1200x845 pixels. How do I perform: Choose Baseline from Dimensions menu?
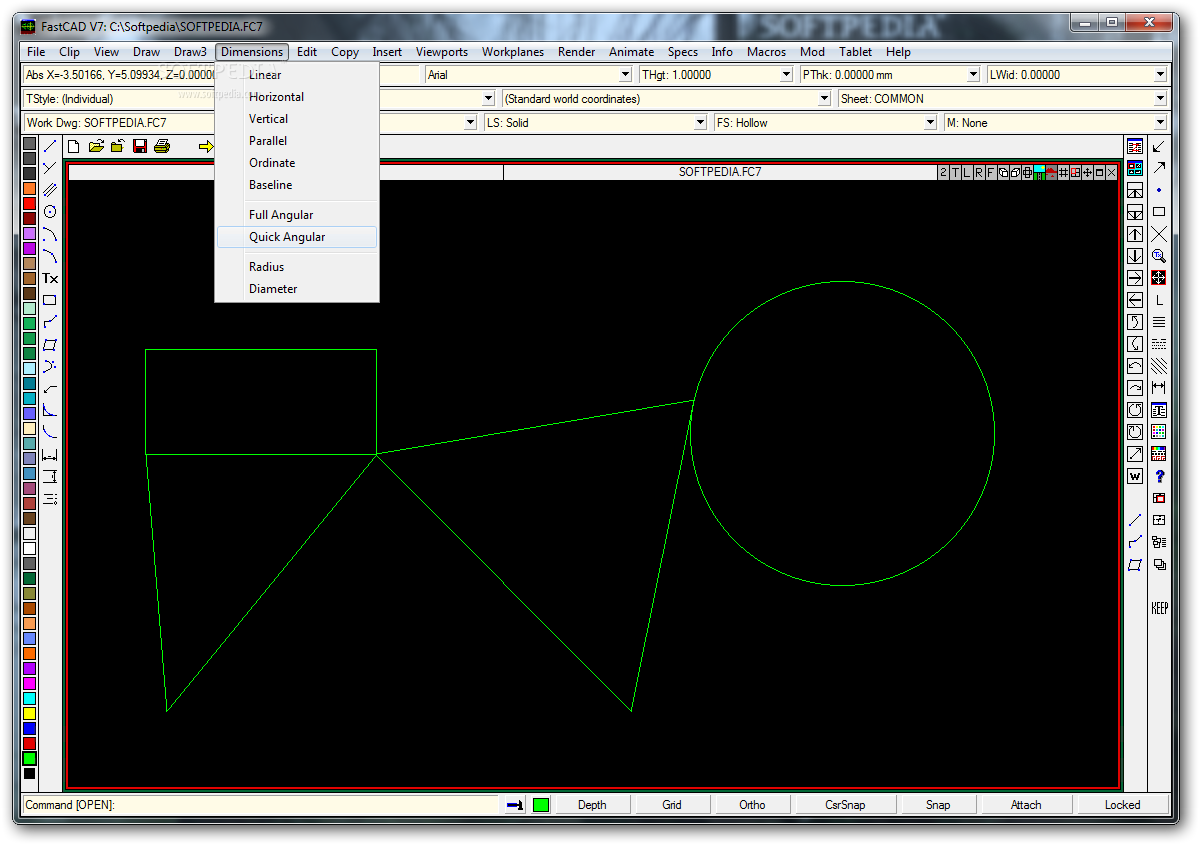coord(297,185)
